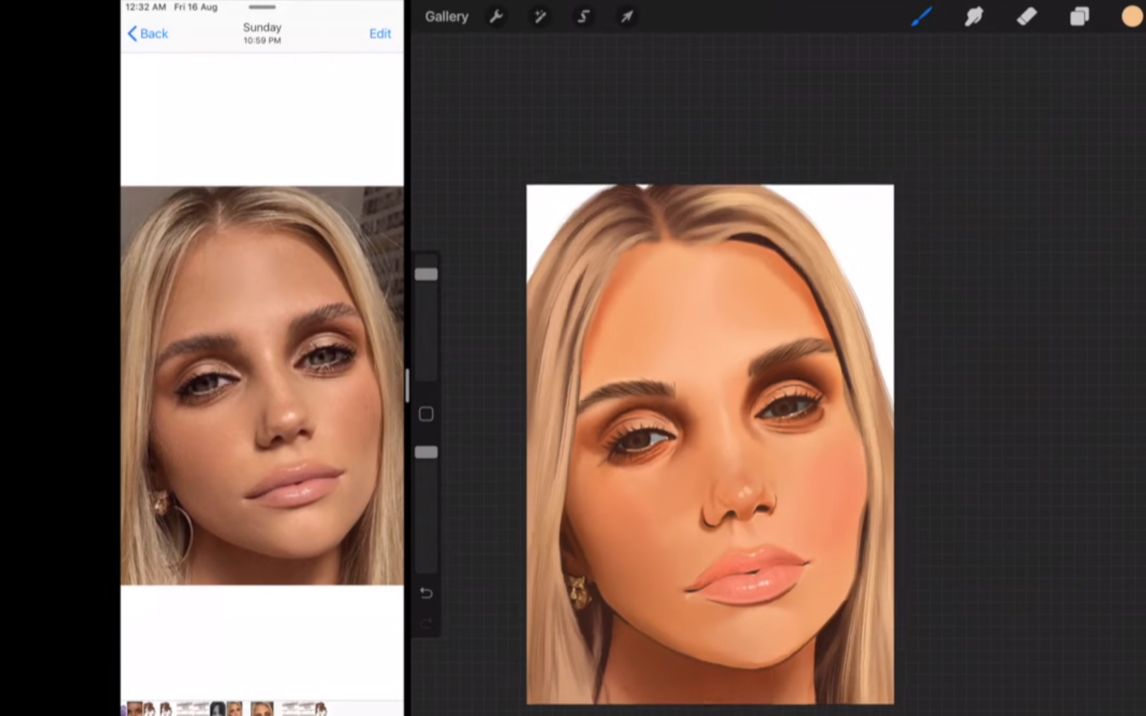This screenshot has width=1146, height=716.
Task: Open the active color swatch picker
Action: pos(1132,16)
